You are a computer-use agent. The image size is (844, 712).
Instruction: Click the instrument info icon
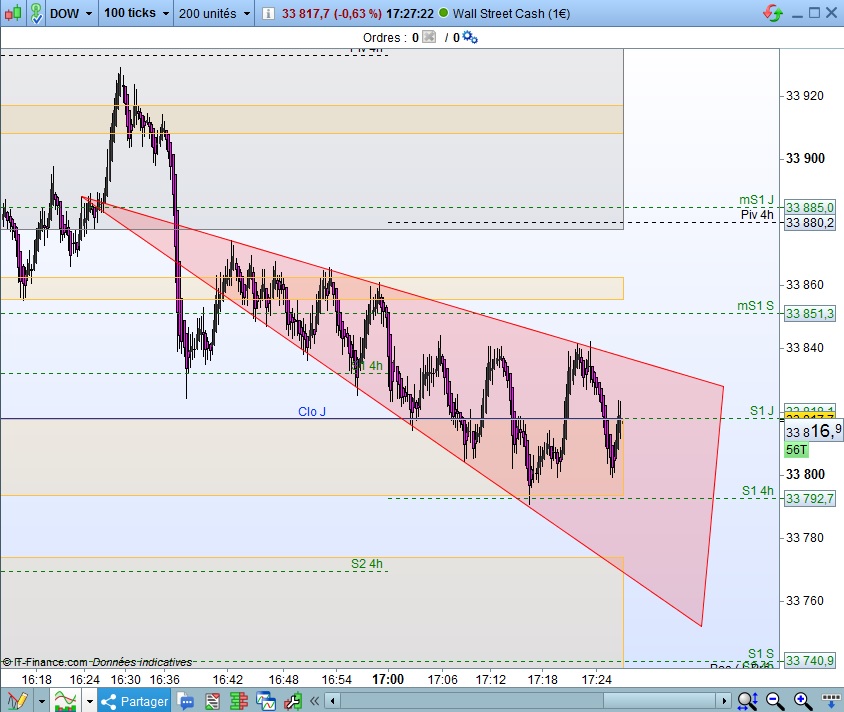[268, 13]
